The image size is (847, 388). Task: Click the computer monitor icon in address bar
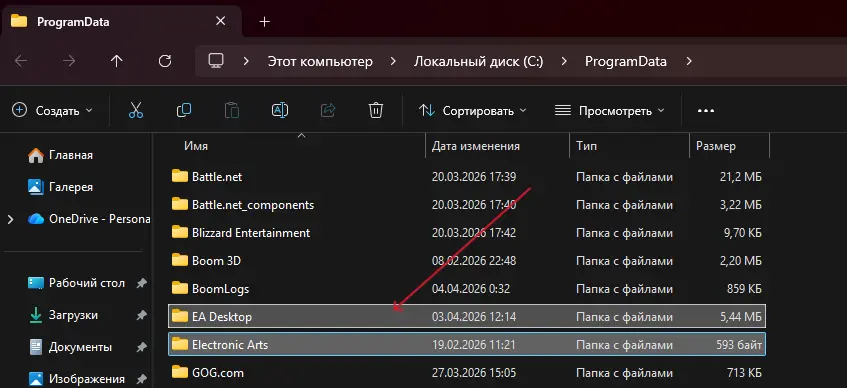(216, 61)
